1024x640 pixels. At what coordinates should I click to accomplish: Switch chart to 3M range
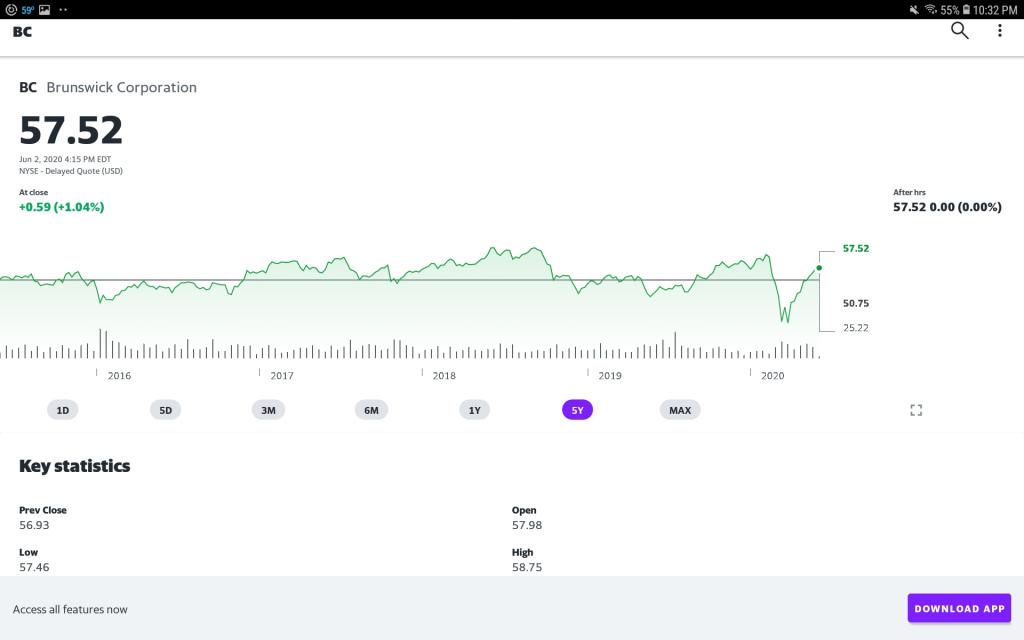268,410
